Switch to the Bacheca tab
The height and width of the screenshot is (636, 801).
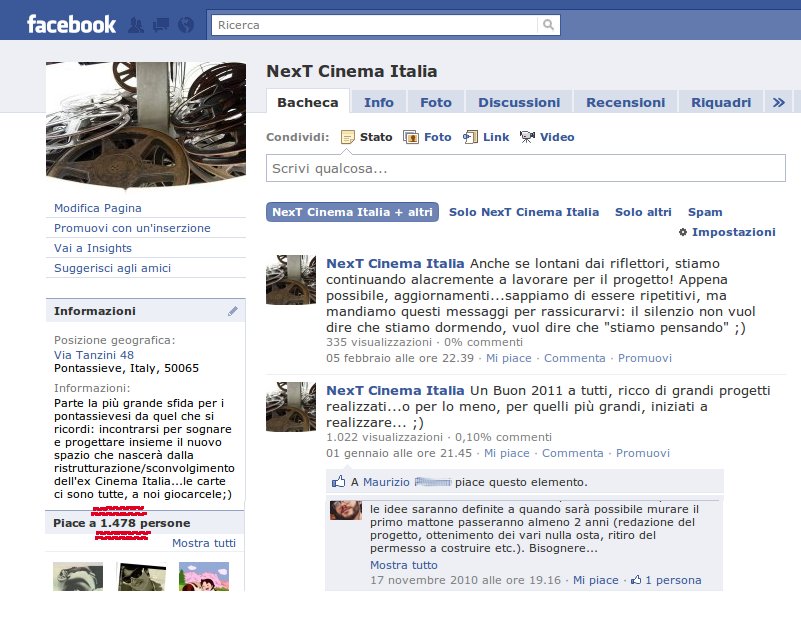tap(308, 102)
